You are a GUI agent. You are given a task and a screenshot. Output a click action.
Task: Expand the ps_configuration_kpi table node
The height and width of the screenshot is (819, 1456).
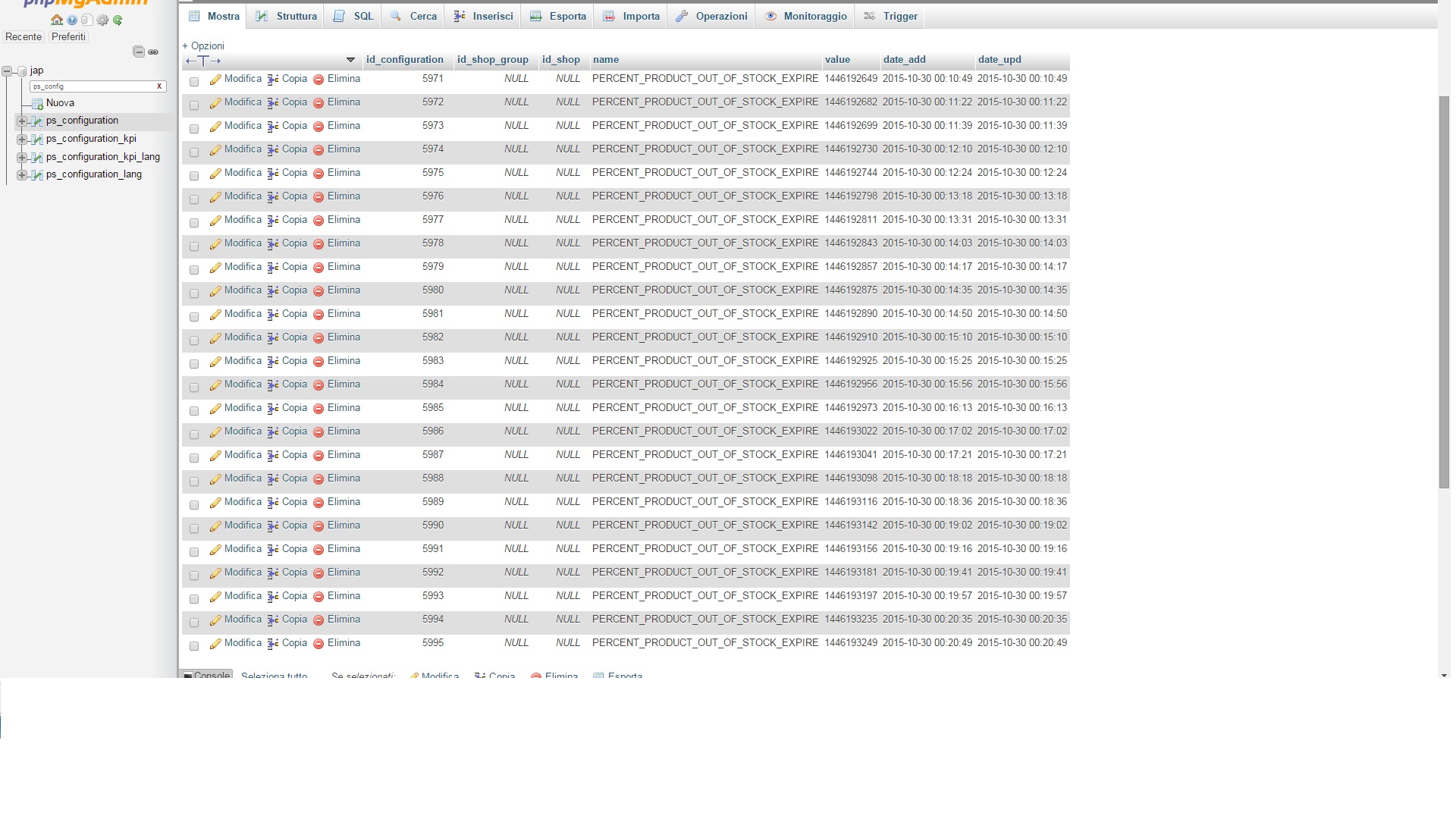pyautogui.click(x=22, y=139)
